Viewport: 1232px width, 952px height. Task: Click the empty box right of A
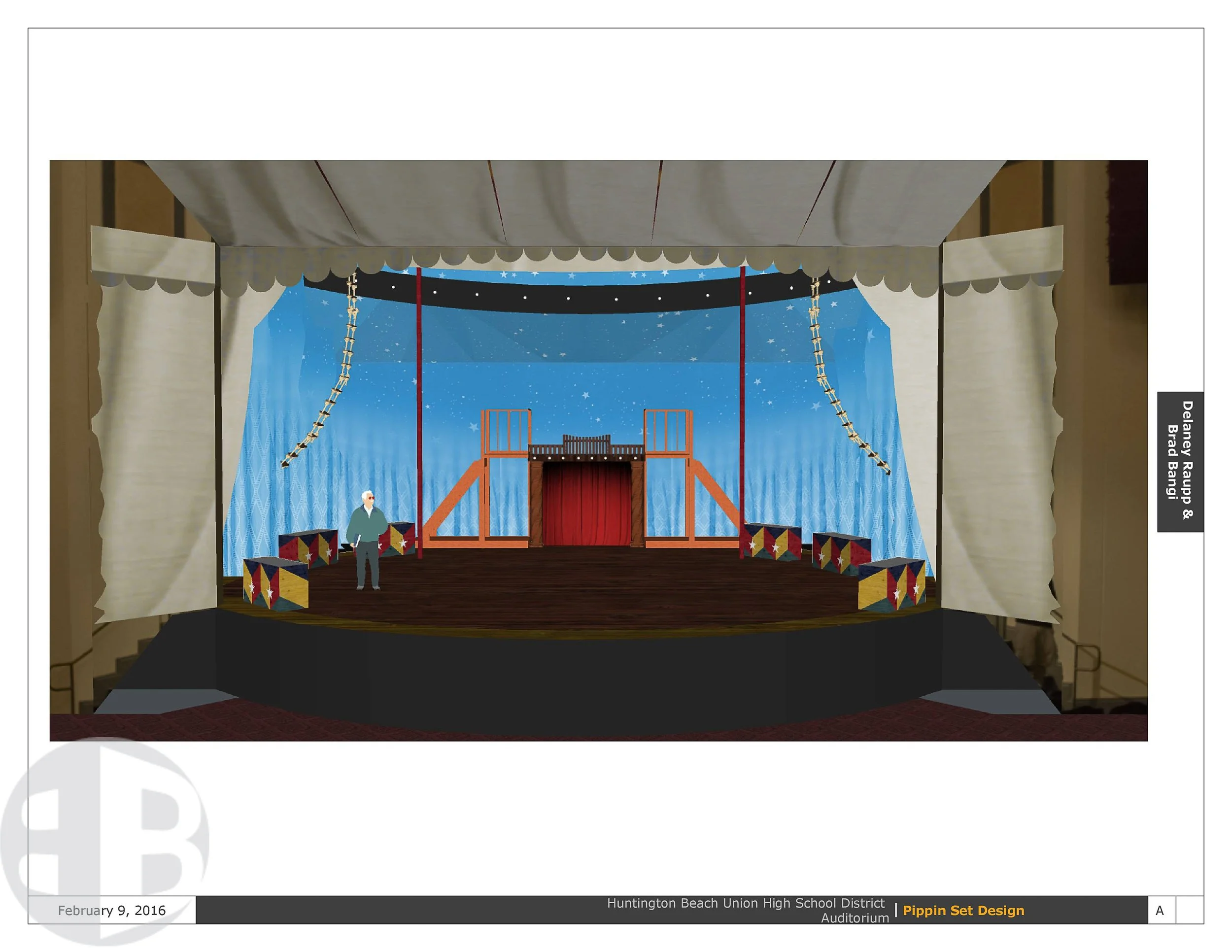click(x=1189, y=910)
